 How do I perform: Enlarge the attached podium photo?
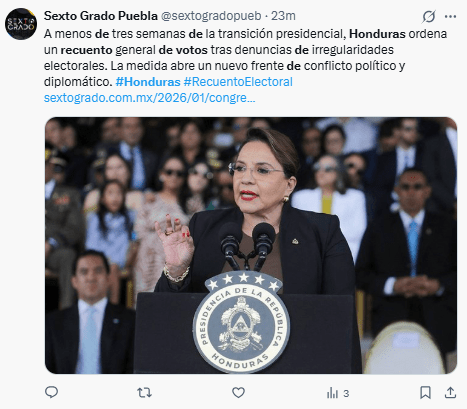251,245
